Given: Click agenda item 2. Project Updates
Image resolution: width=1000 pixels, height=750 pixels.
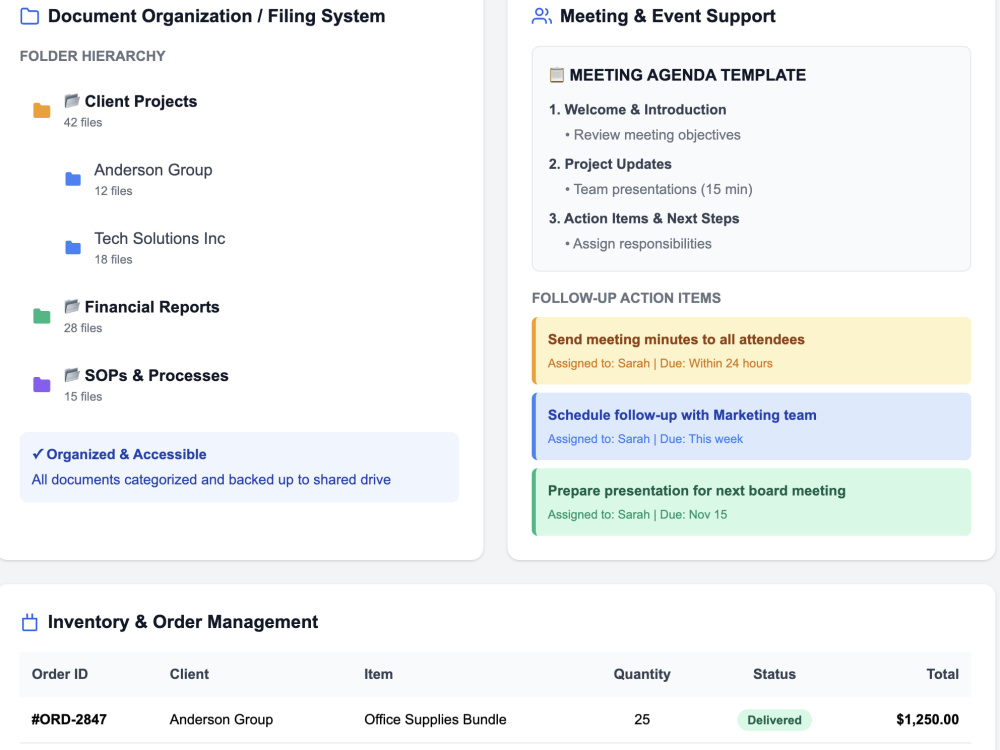Looking at the screenshot, I should [x=610, y=164].
